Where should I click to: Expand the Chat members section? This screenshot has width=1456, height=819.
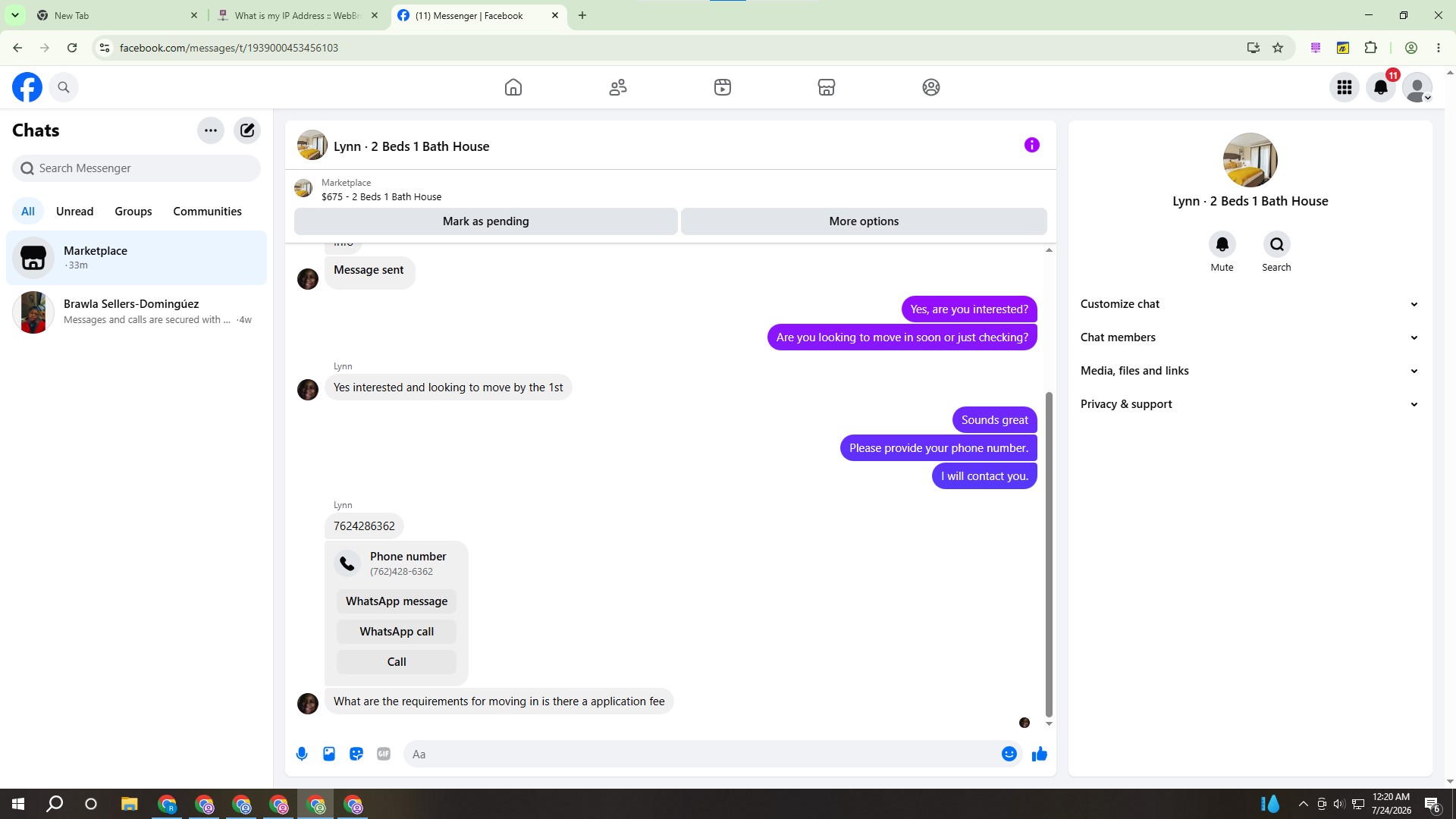pos(1250,337)
